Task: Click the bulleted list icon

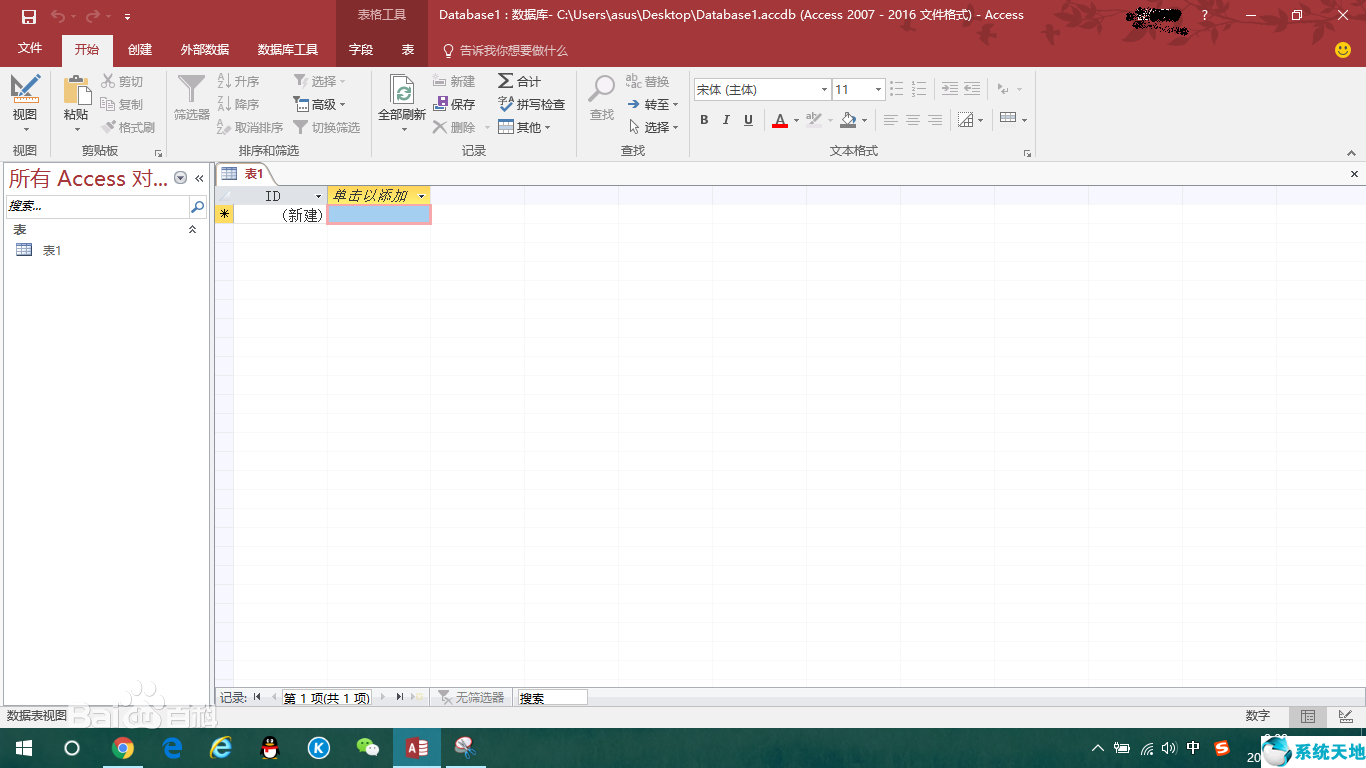Action: pyautogui.click(x=896, y=89)
